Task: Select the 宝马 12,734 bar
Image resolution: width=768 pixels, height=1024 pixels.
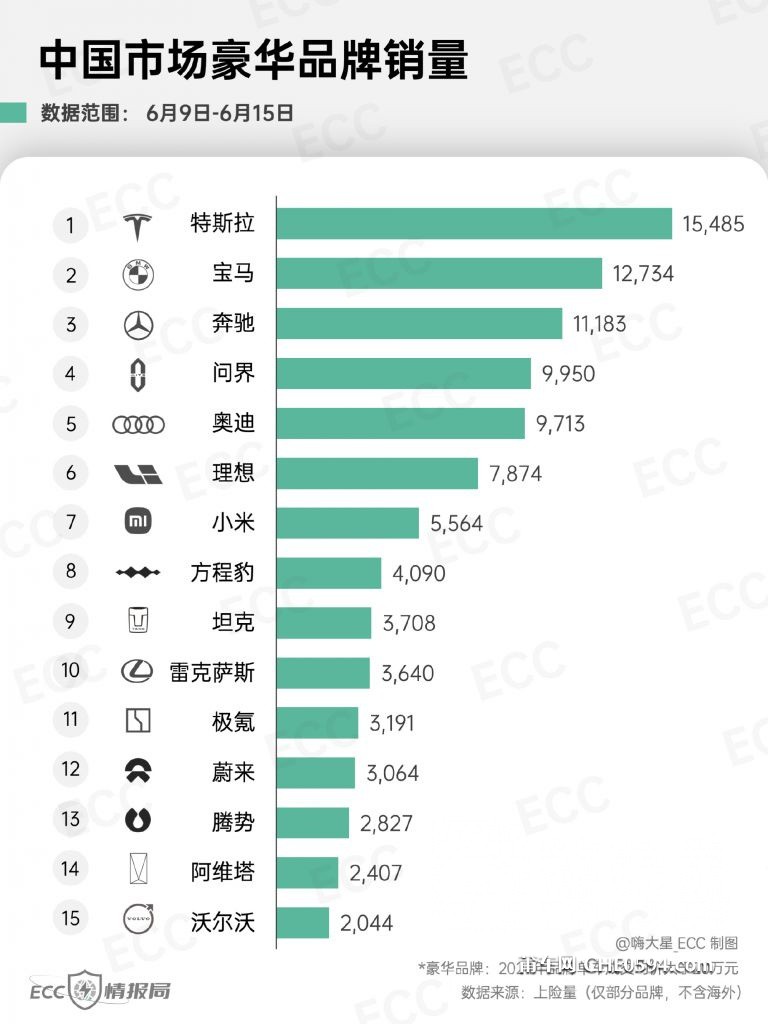Action: (x=439, y=273)
